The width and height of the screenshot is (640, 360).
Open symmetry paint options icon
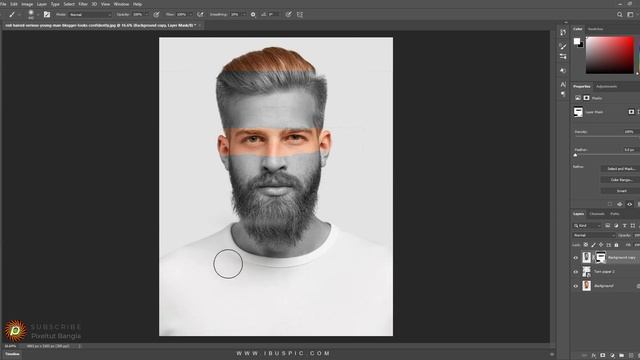[x=300, y=14]
